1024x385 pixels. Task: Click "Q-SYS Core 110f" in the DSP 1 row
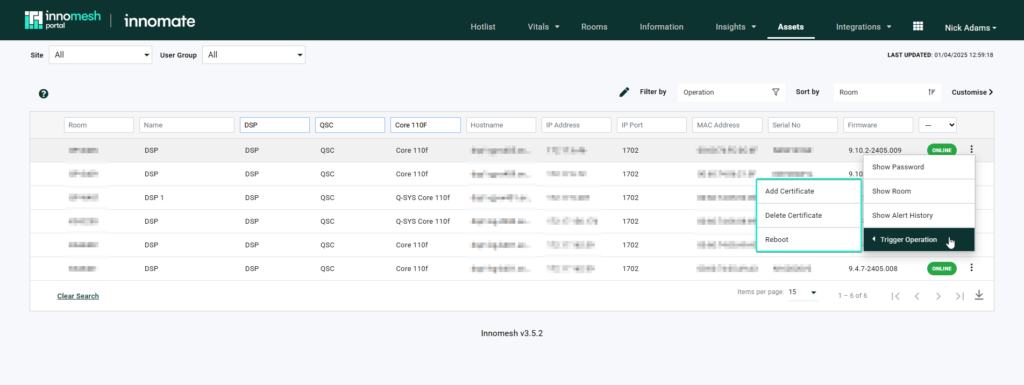coord(423,197)
